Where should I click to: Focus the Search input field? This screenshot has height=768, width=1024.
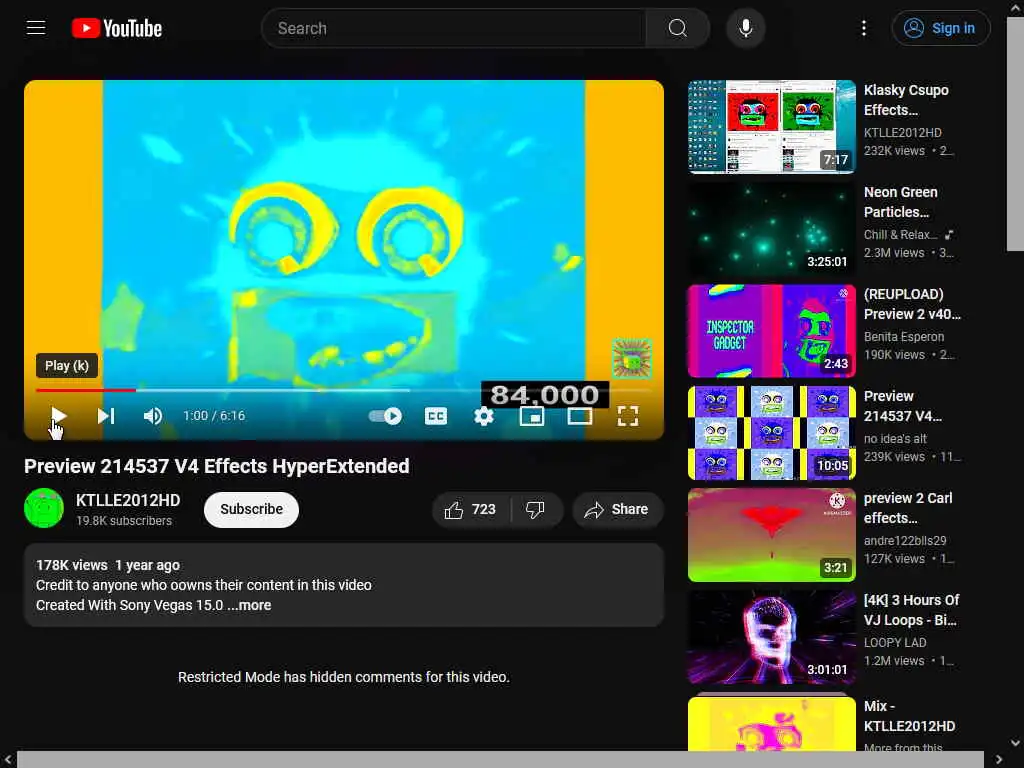tap(454, 28)
